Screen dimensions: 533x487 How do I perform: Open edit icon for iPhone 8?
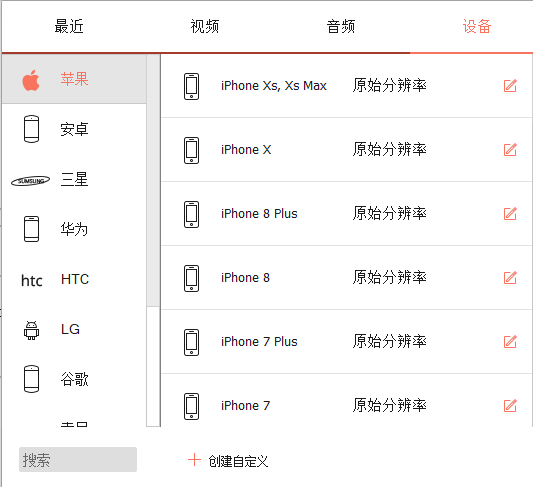510,278
